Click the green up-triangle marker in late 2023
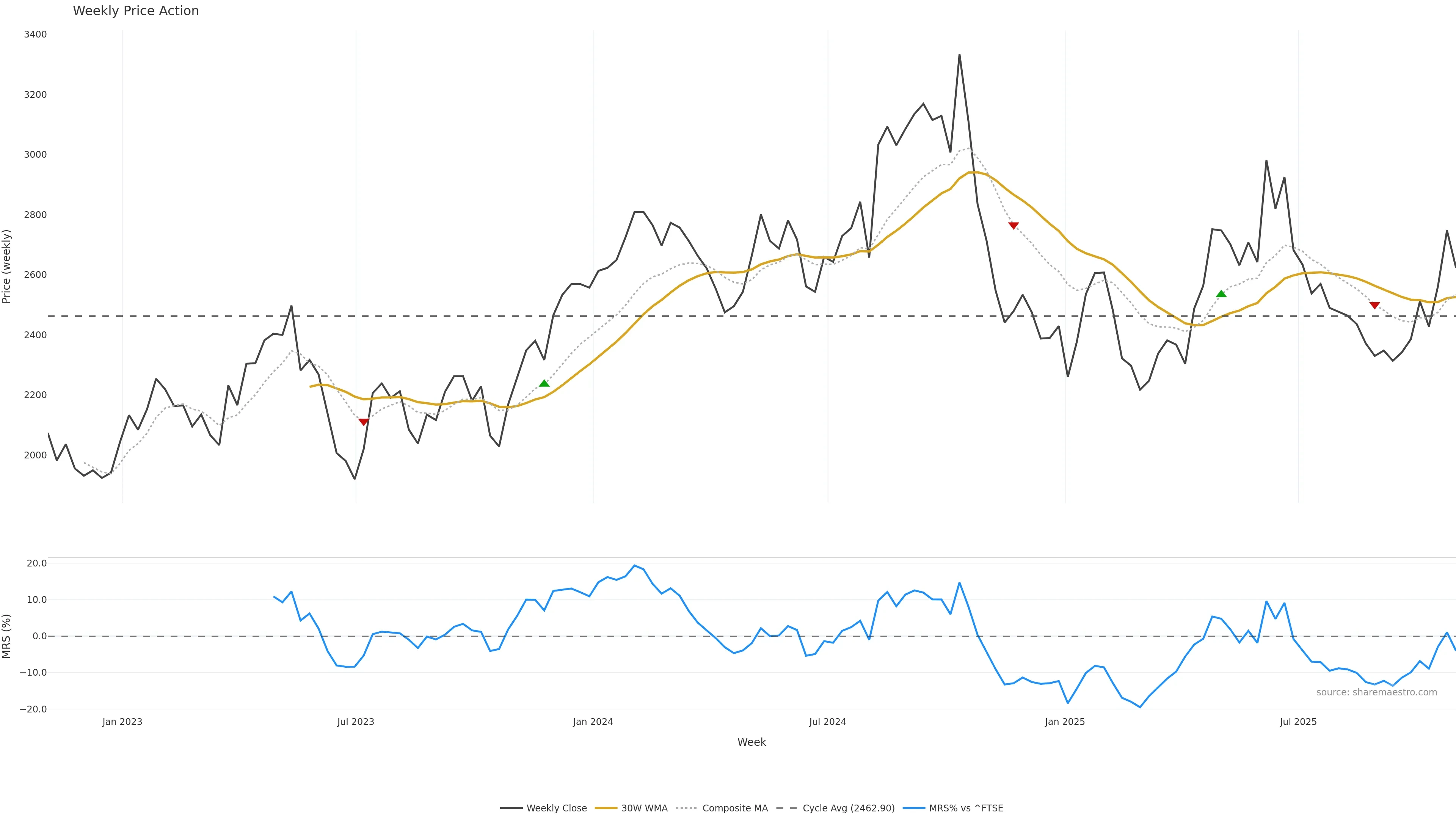 (544, 384)
